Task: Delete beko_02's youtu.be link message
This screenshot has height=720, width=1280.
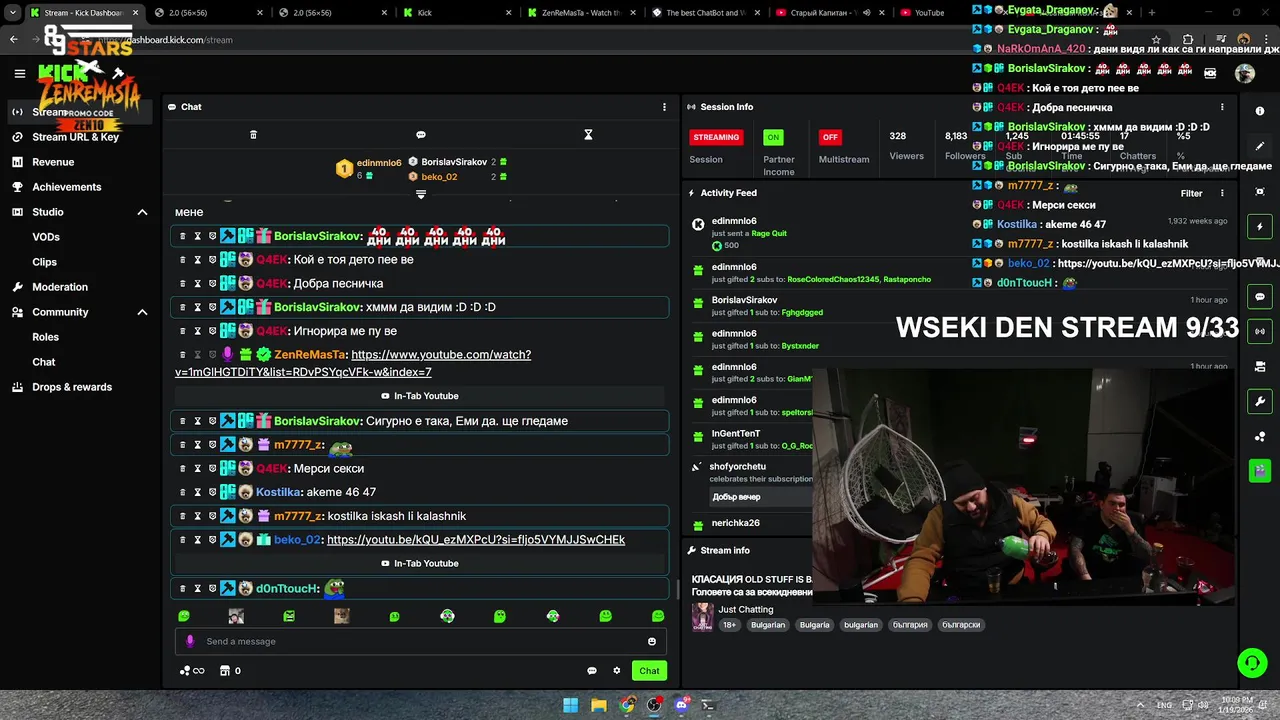Action: [182, 540]
